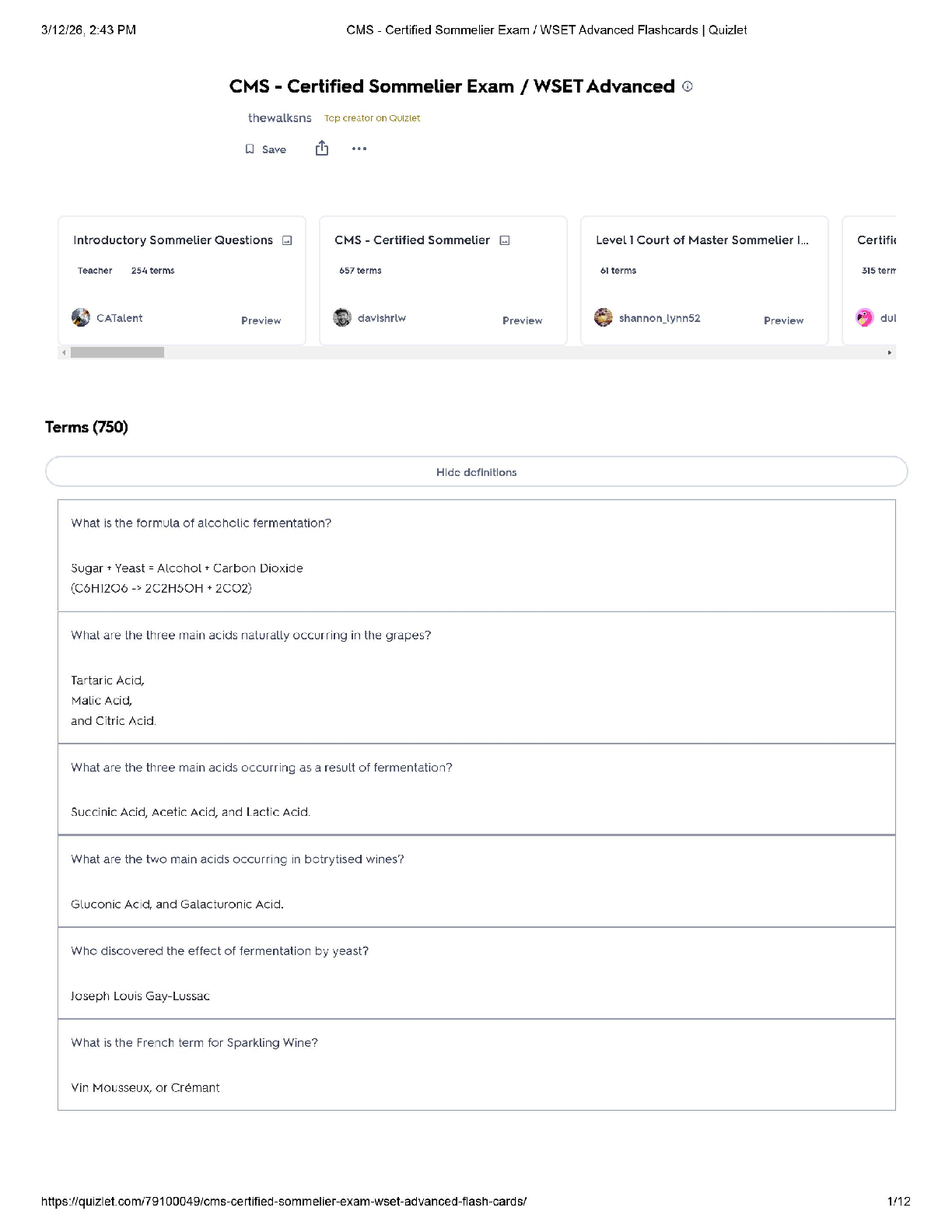Click the info icon beside the title
952x1232 pixels.
tap(688, 86)
